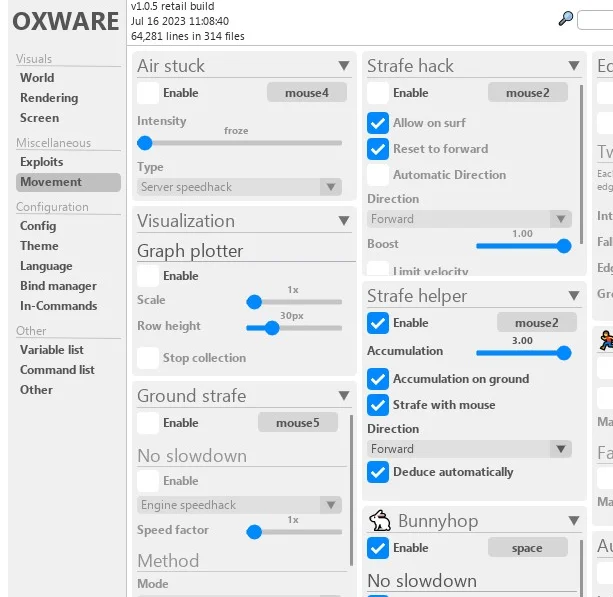Open the Engine speedhack dropdown
The width and height of the screenshot is (613, 597).
coord(239,505)
